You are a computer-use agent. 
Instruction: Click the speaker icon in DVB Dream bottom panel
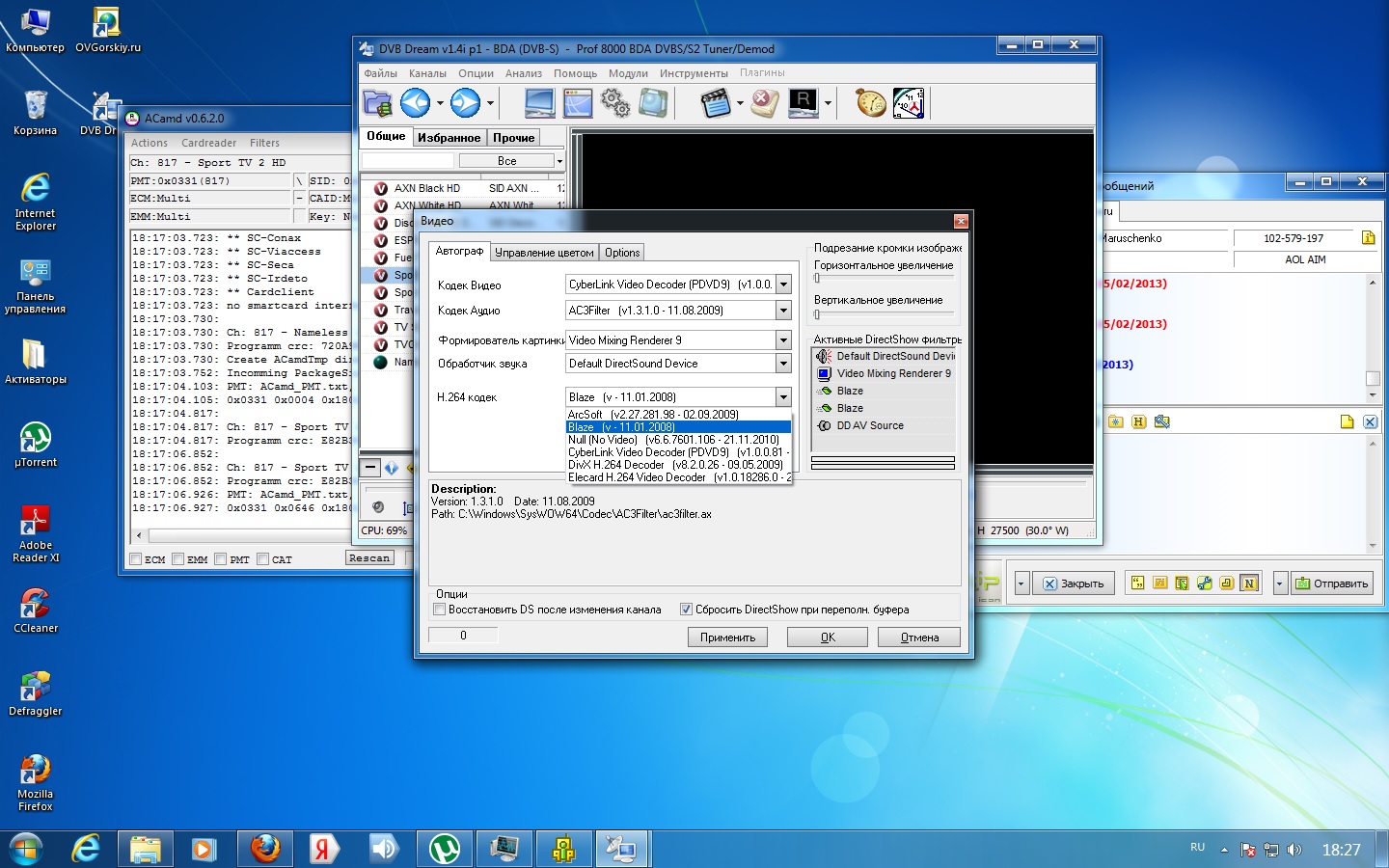coord(378,506)
